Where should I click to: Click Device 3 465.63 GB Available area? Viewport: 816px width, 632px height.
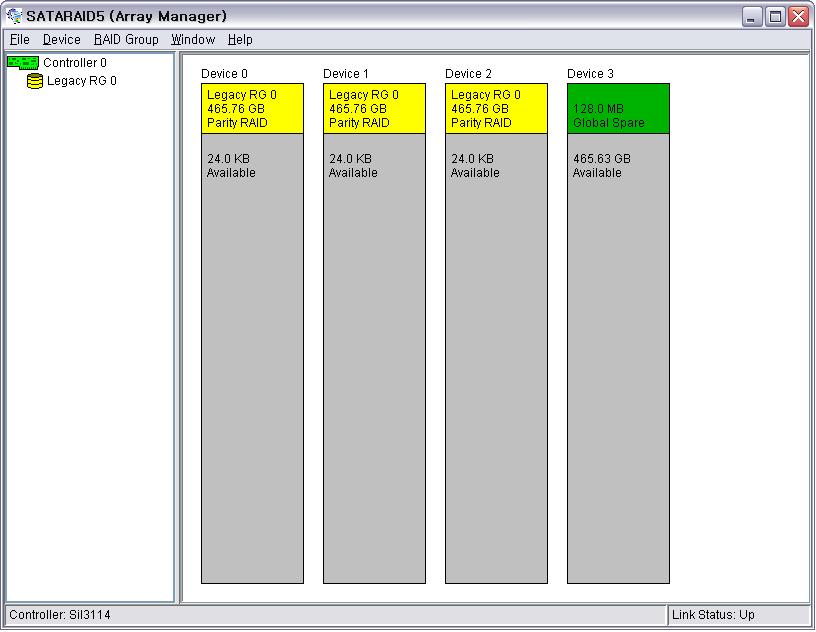pyautogui.click(x=618, y=359)
